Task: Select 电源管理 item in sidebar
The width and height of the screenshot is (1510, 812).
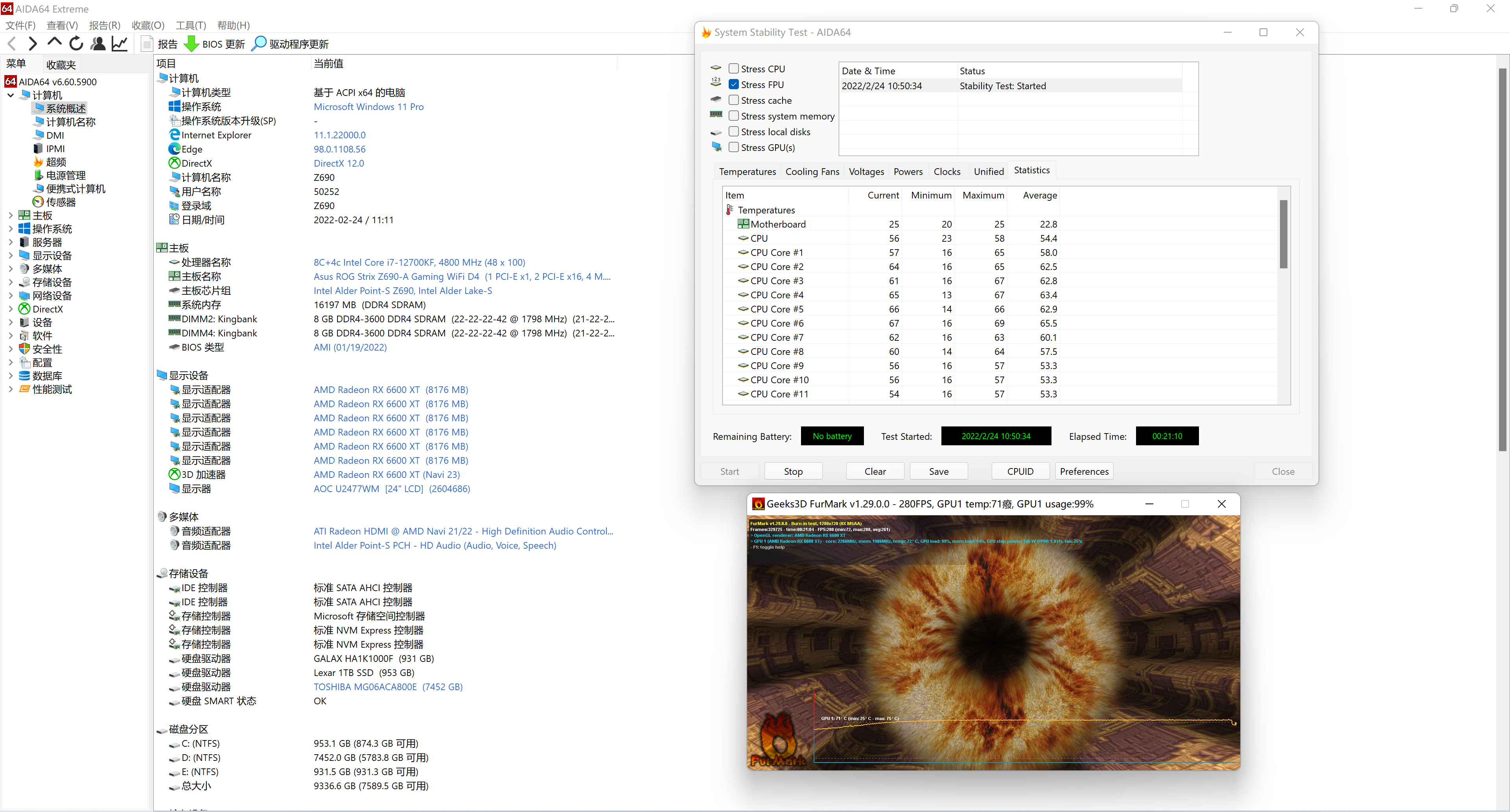Action: coord(65,175)
